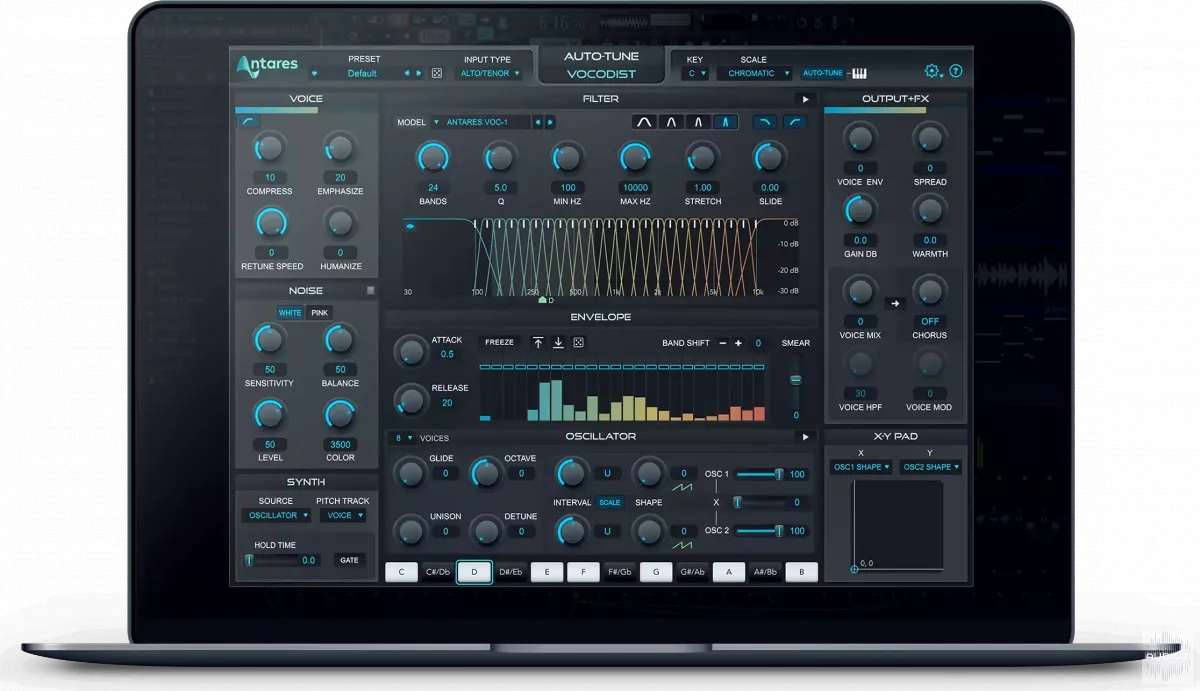Open the XY Pad Y-axis OSC2 SHAPE dropdown
1200x691 pixels.
(x=930, y=467)
